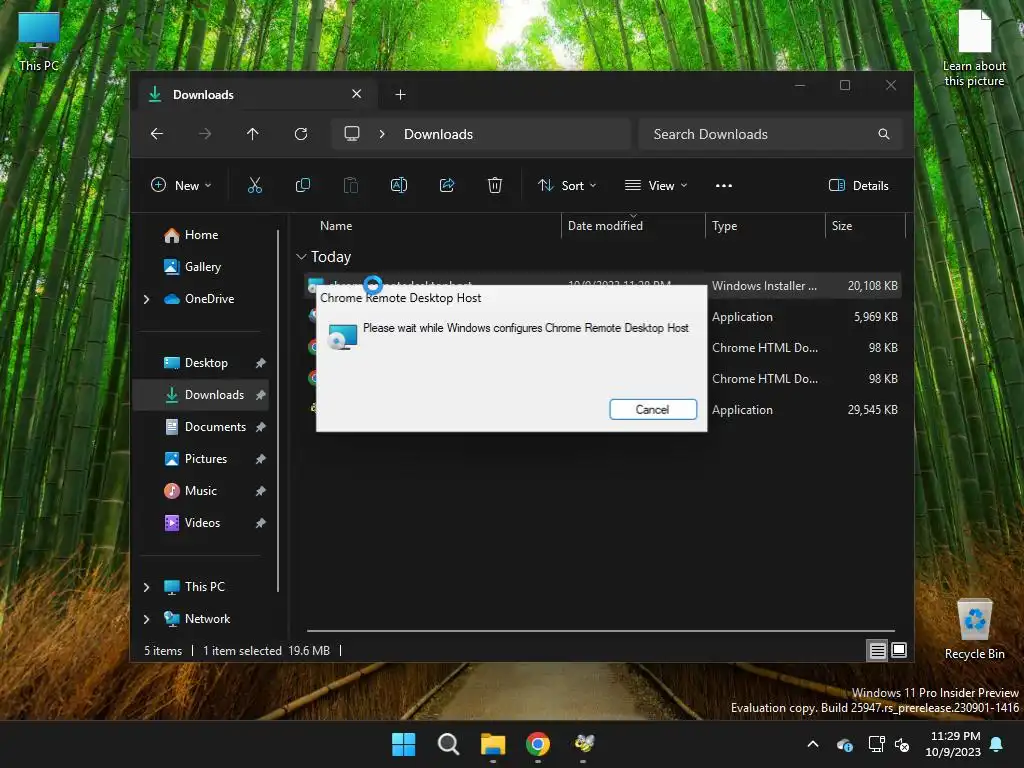The height and width of the screenshot is (768, 1024).
Task: Click the Copy icon in toolbar
Action: (x=302, y=185)
